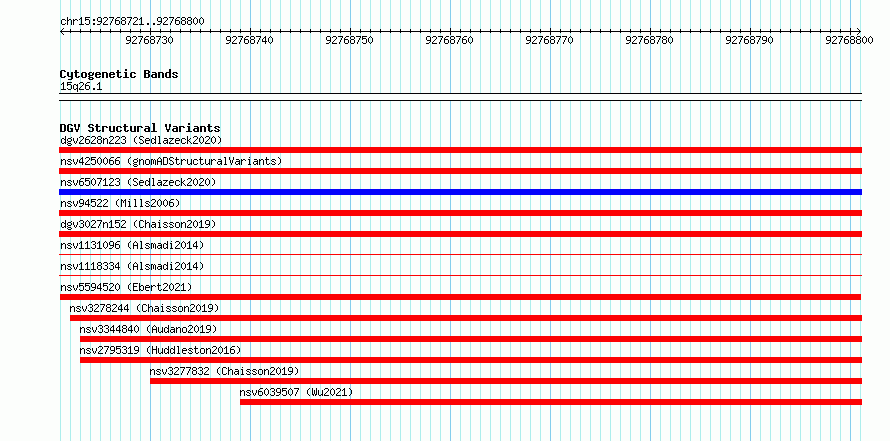Select the blue nsv6507123 variant bar
The width and height of the screenshot is (890, 441).
tap(460, 192)
